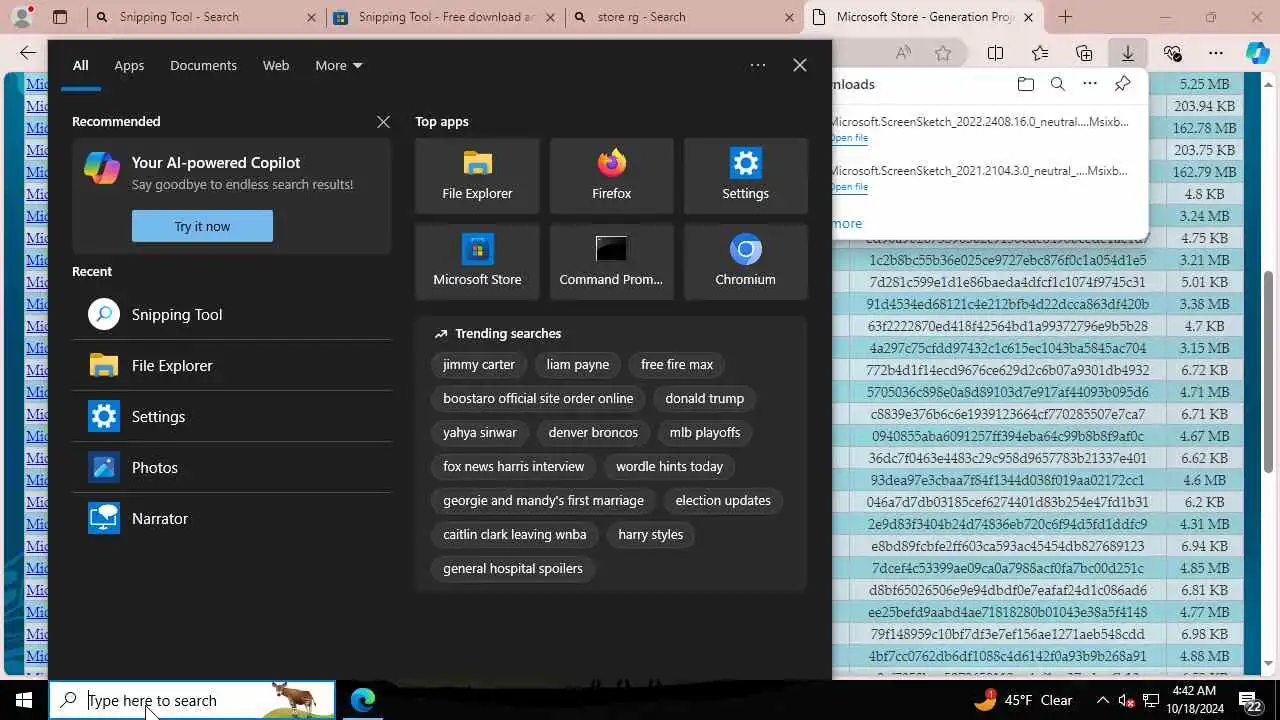Select the Apps search filter tab
Screen dimensions: 1280x720
[129, 65]
